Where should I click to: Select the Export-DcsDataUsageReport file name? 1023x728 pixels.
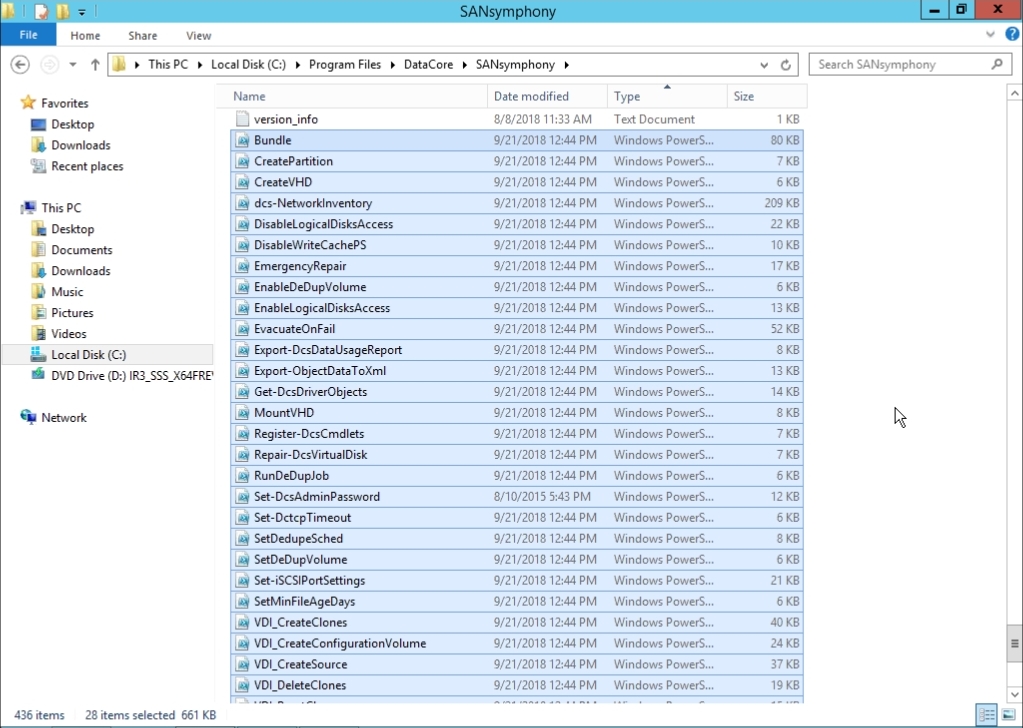(328, 350)
